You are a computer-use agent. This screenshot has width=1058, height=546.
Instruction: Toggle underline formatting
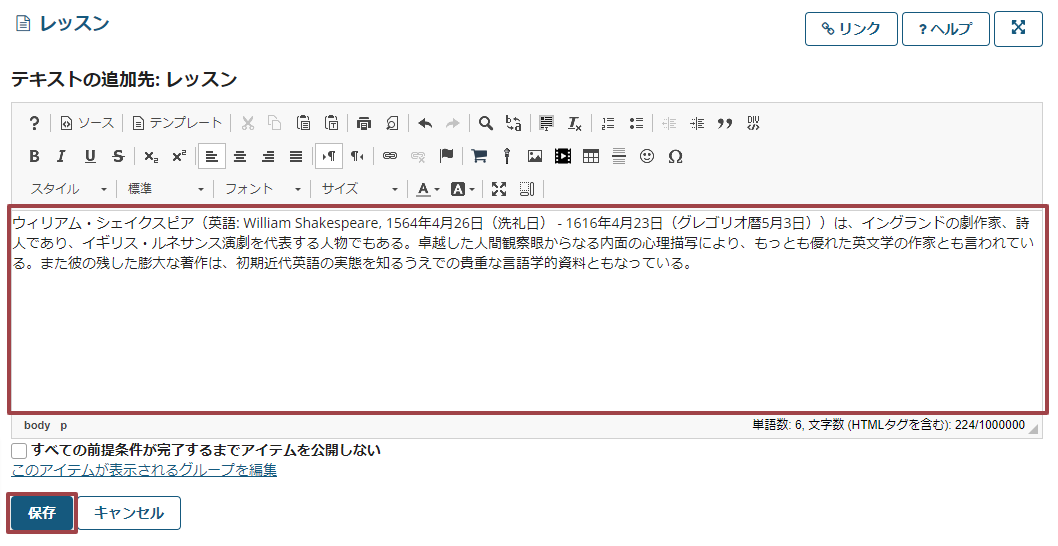click(90, 157)
